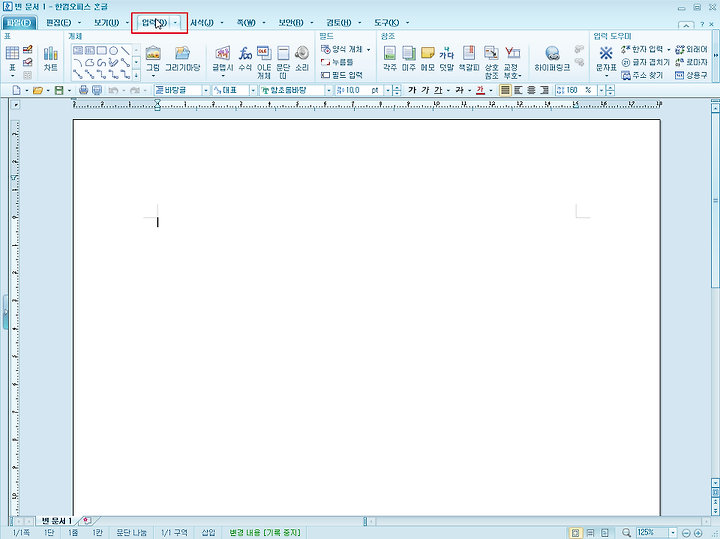Open the 보기(U) menu

pos(106,22)
